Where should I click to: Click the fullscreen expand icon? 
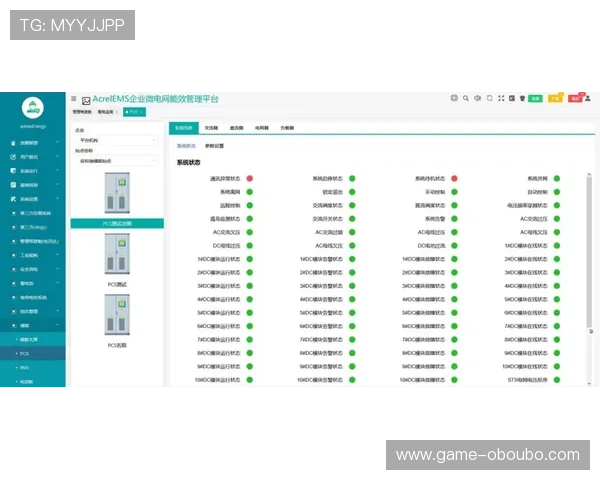point(500,98)
